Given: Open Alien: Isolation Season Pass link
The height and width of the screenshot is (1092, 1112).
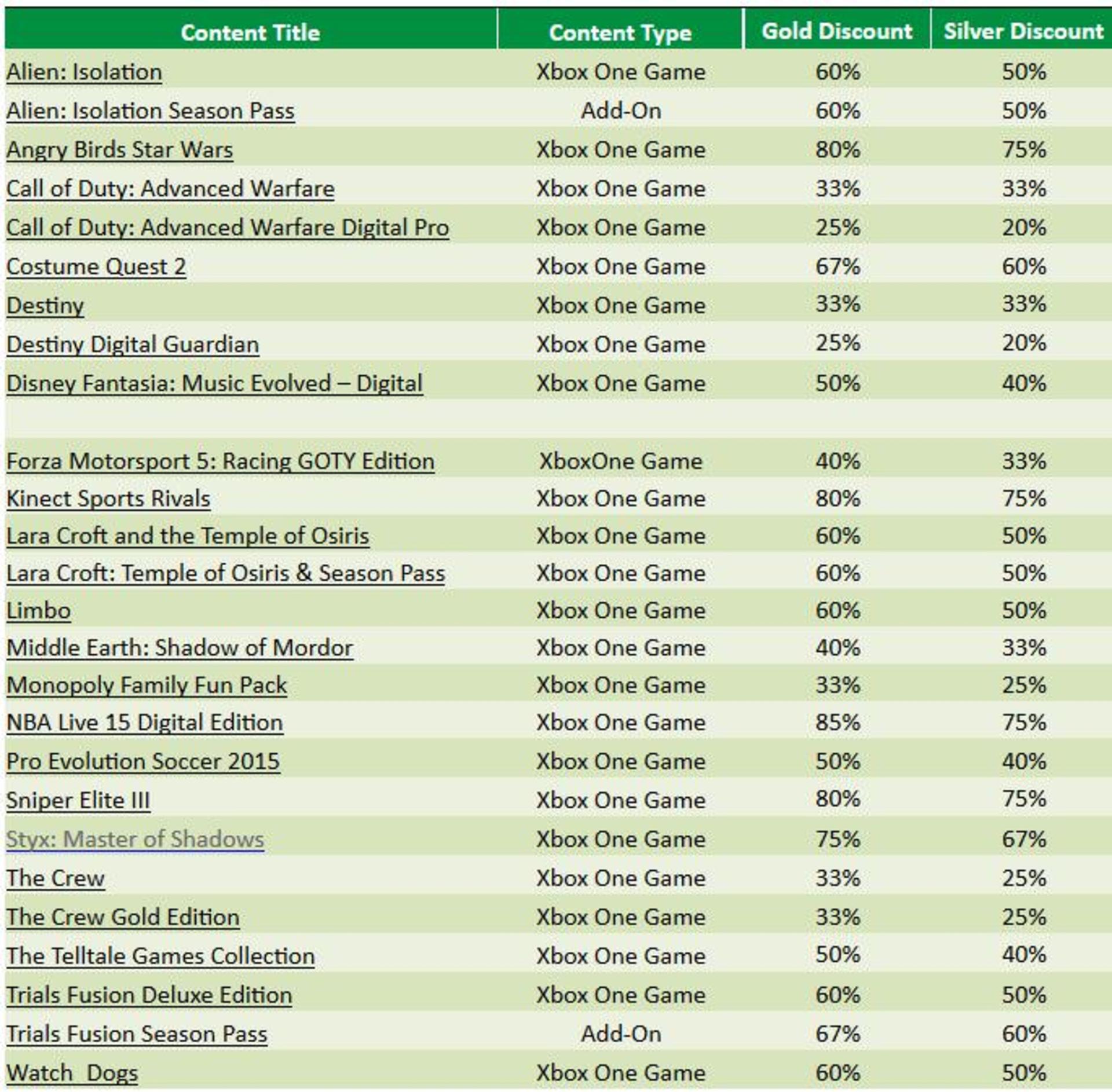Looking at the screenshot, I should [151, 111].
